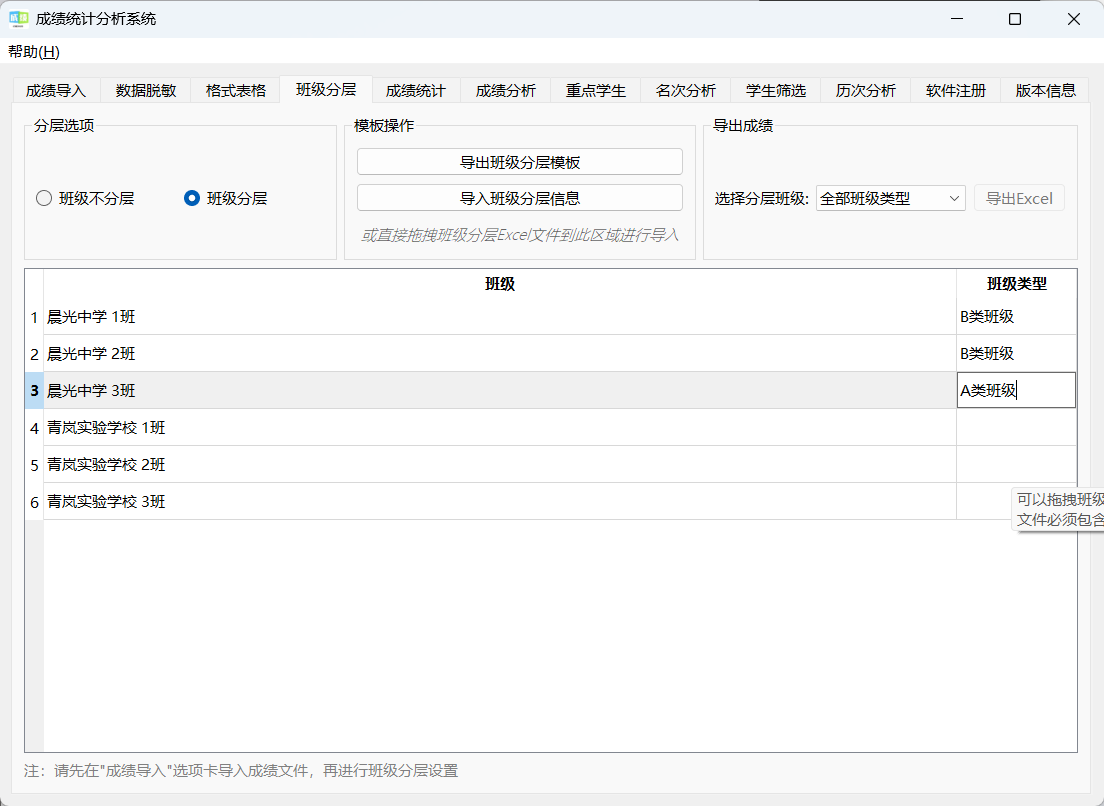Select row 青岚实验学校 2班
This screenshot has width=1104, height=806.
[500, 465]
